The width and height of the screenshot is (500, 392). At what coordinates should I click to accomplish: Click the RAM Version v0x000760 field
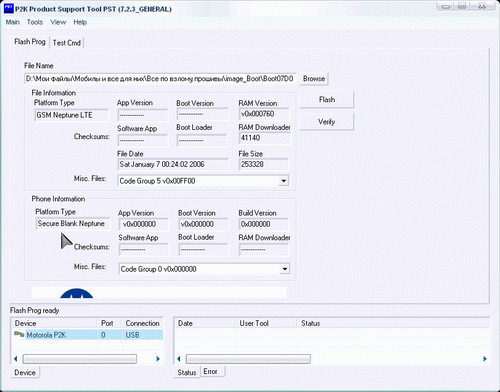point(264,114)
